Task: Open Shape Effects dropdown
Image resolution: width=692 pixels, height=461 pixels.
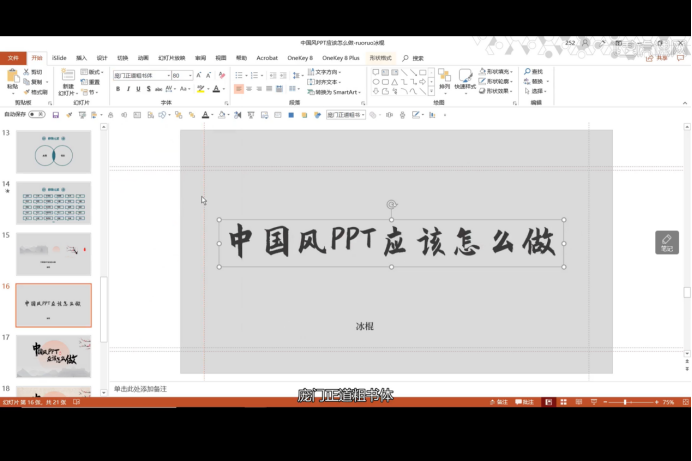Action: click(496, 91)
